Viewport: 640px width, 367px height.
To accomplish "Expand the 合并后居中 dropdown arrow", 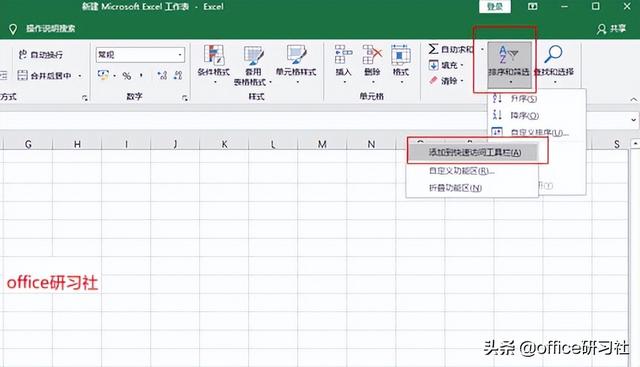I will pyautogui.click(x=80, y=76).
